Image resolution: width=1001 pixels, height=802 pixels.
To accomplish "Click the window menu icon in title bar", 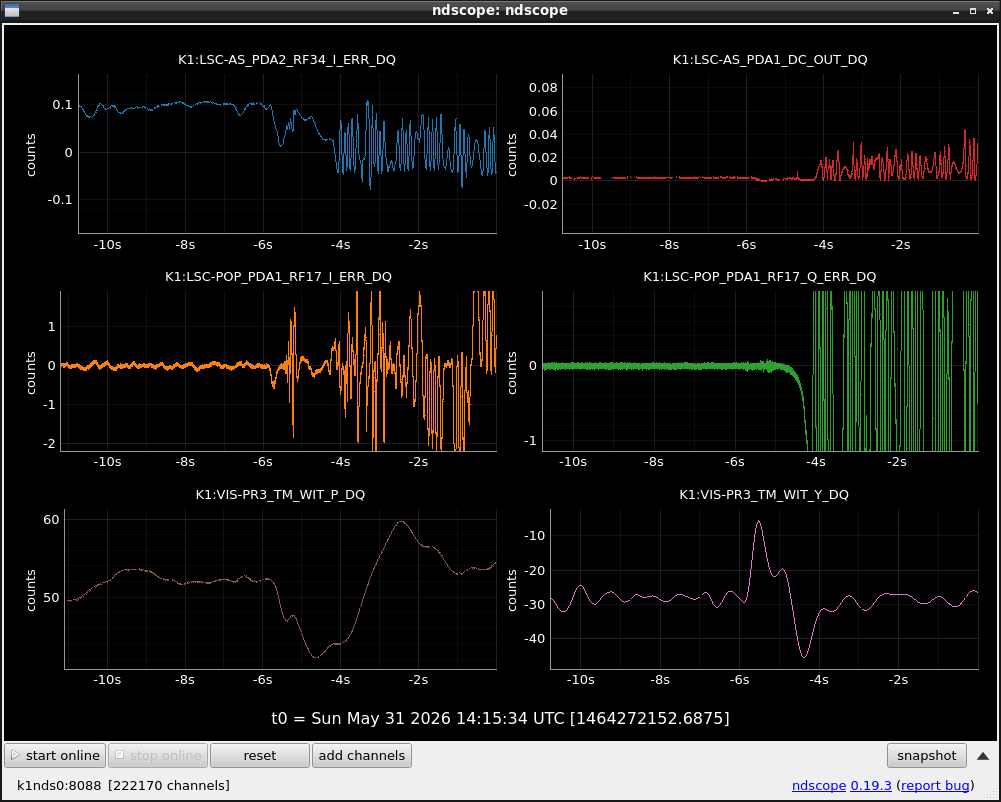I will 11,10.
